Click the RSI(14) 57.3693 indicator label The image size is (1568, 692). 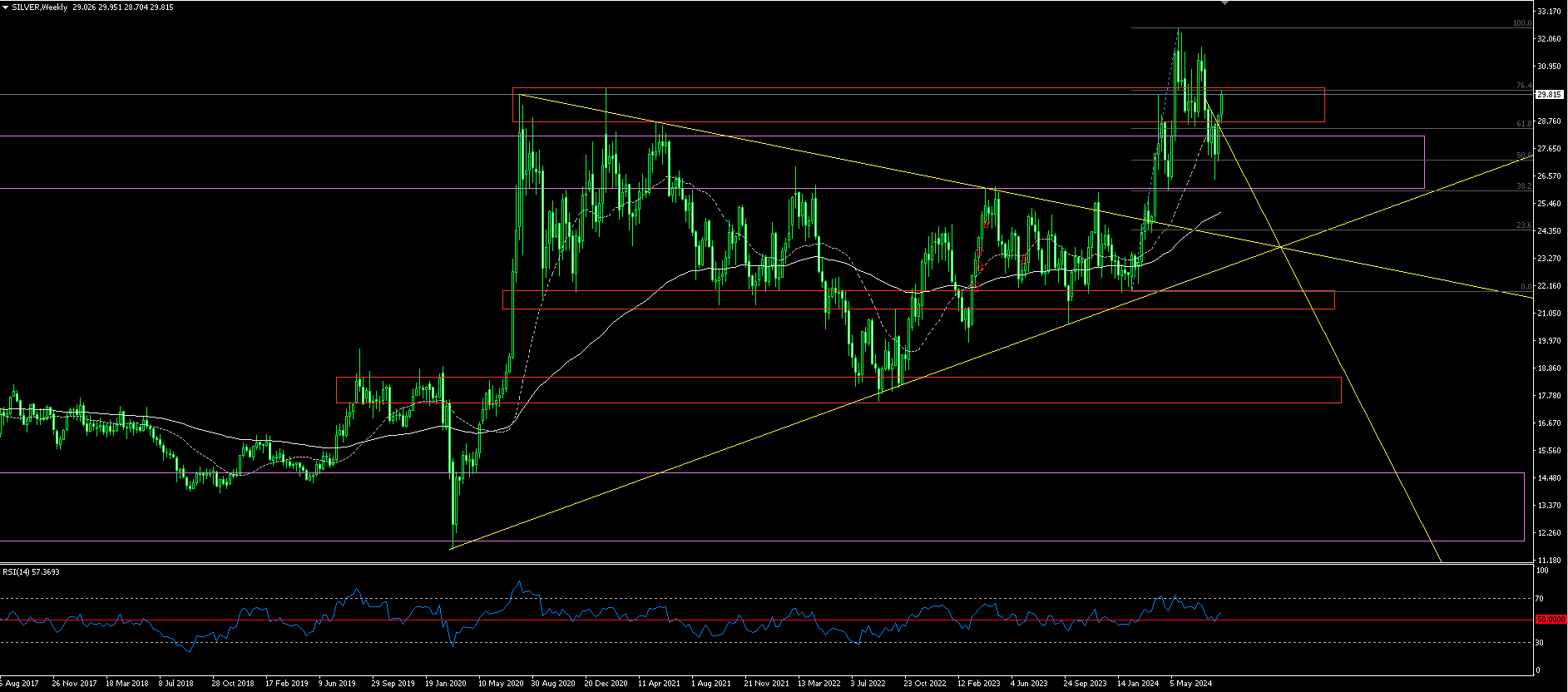31,571
